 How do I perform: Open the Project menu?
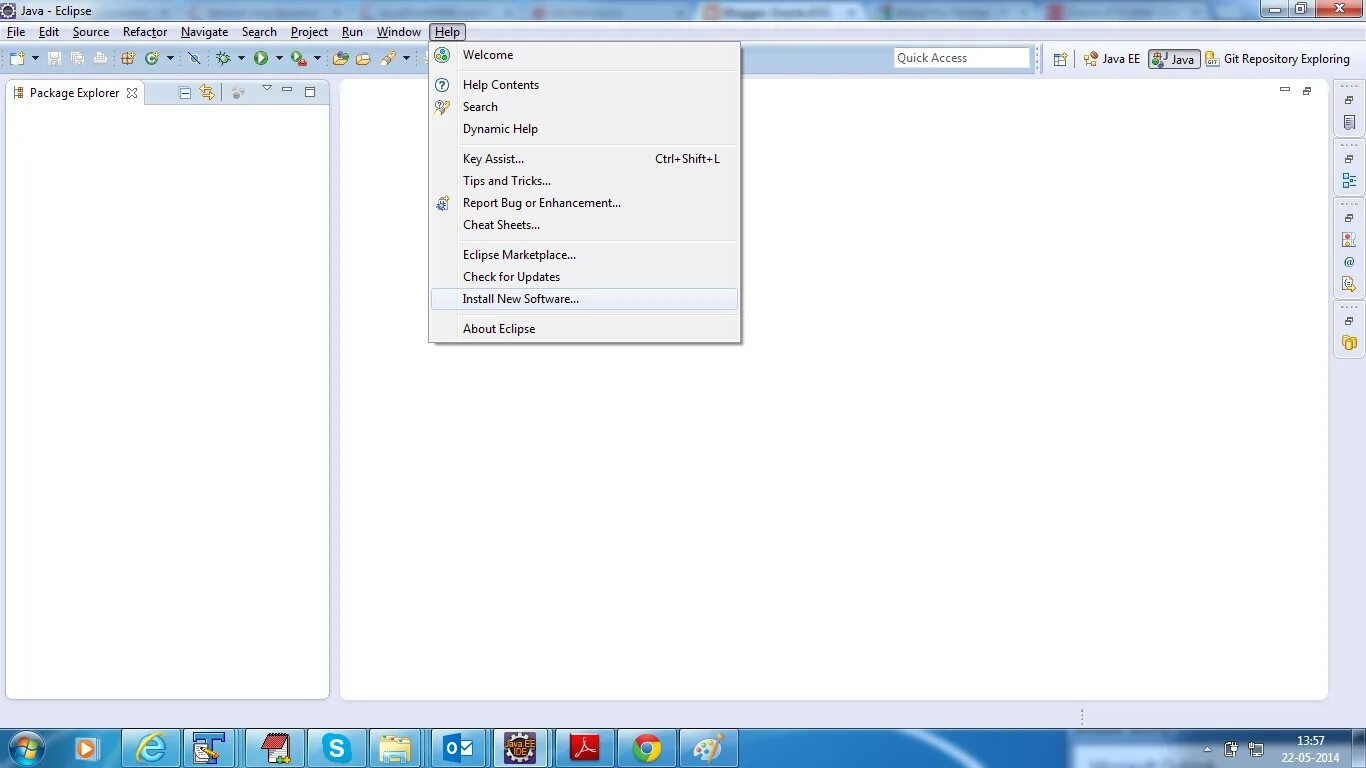(309, 32)
